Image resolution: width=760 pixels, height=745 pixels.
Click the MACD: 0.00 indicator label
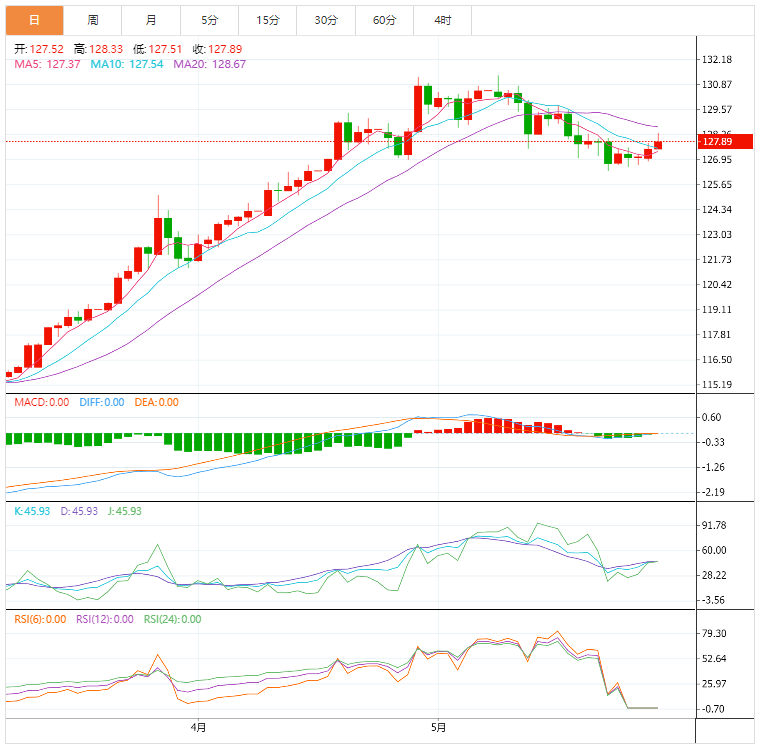[x=41, y=402]
